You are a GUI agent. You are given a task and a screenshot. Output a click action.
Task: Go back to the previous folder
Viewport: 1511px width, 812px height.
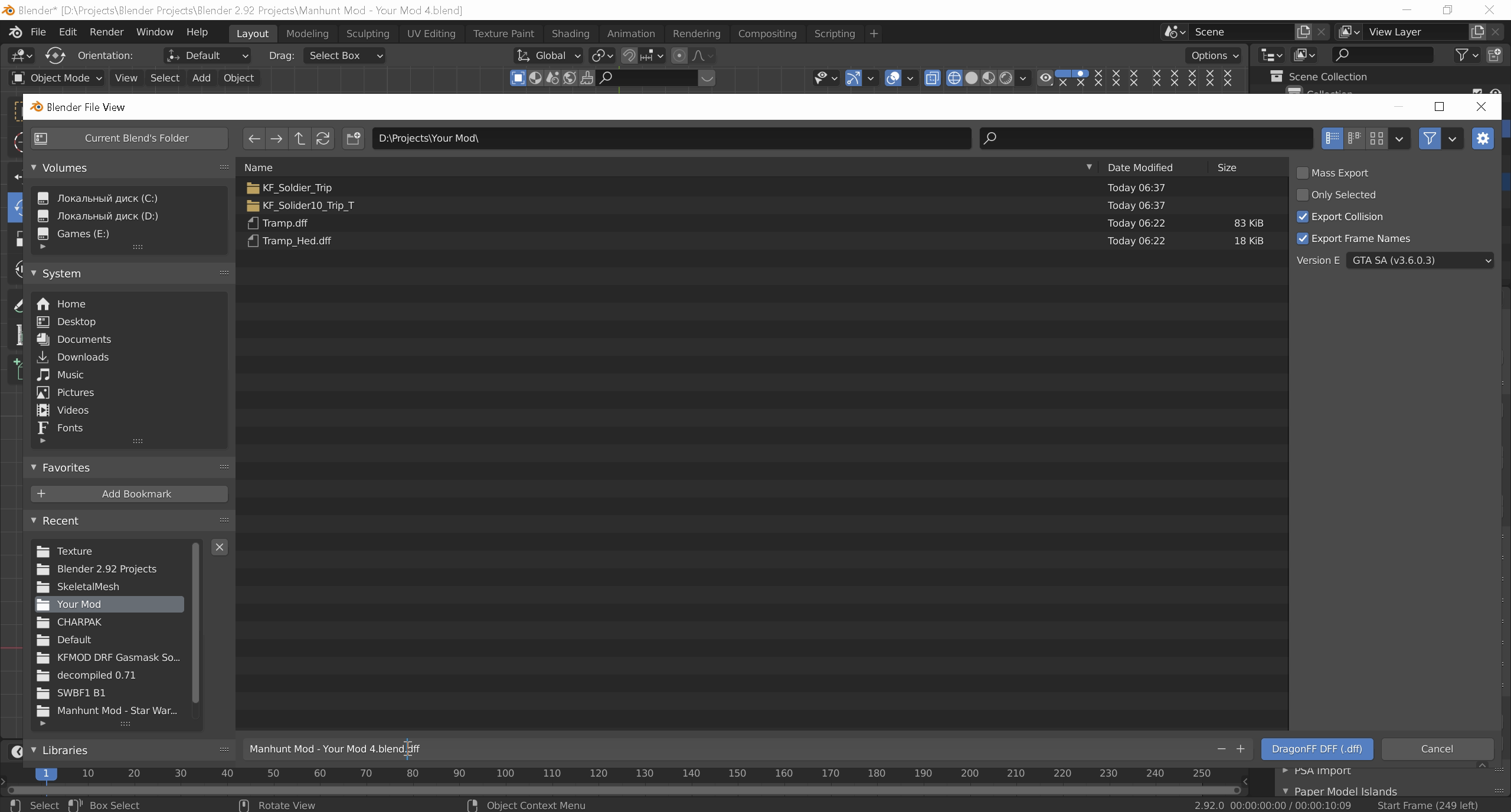pos(254,138)
